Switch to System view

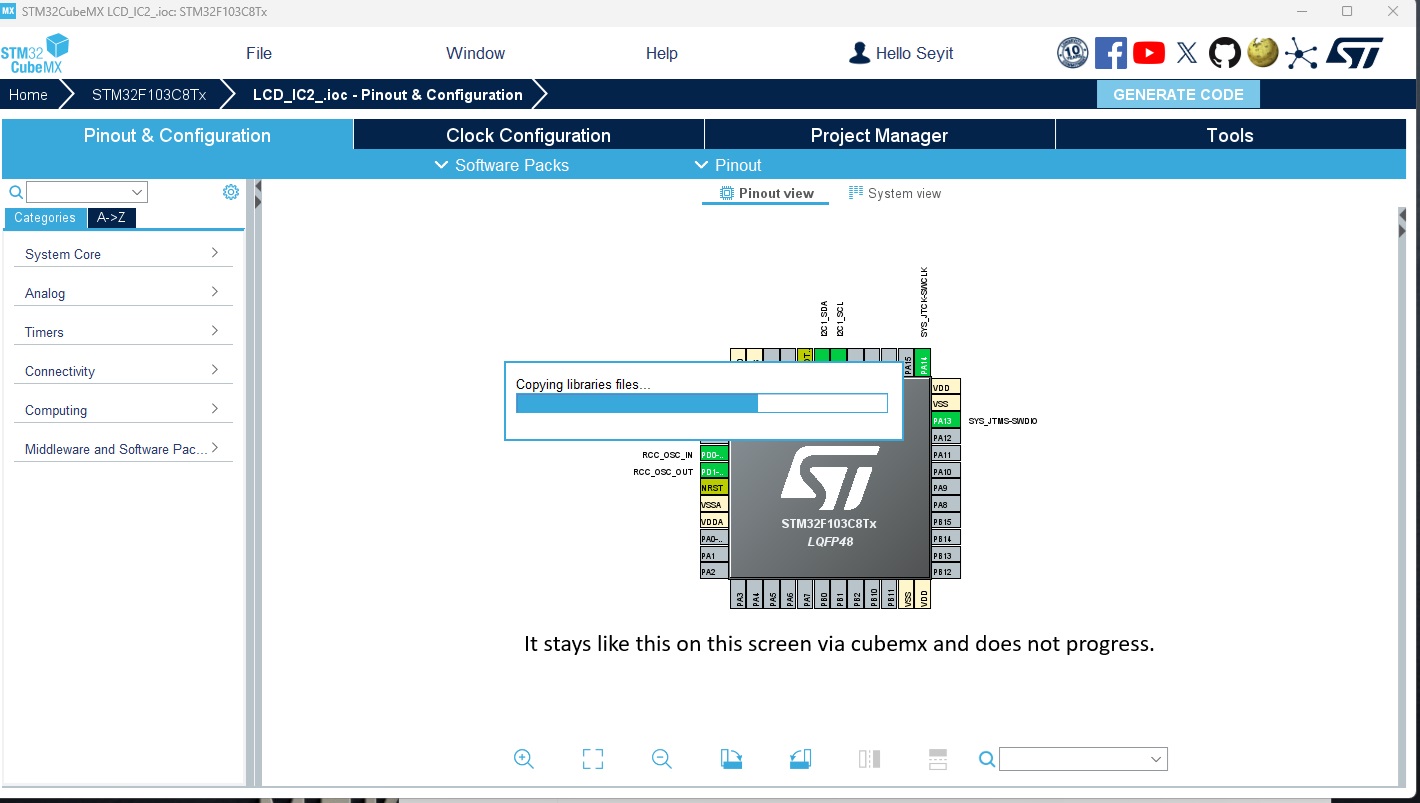894,193
